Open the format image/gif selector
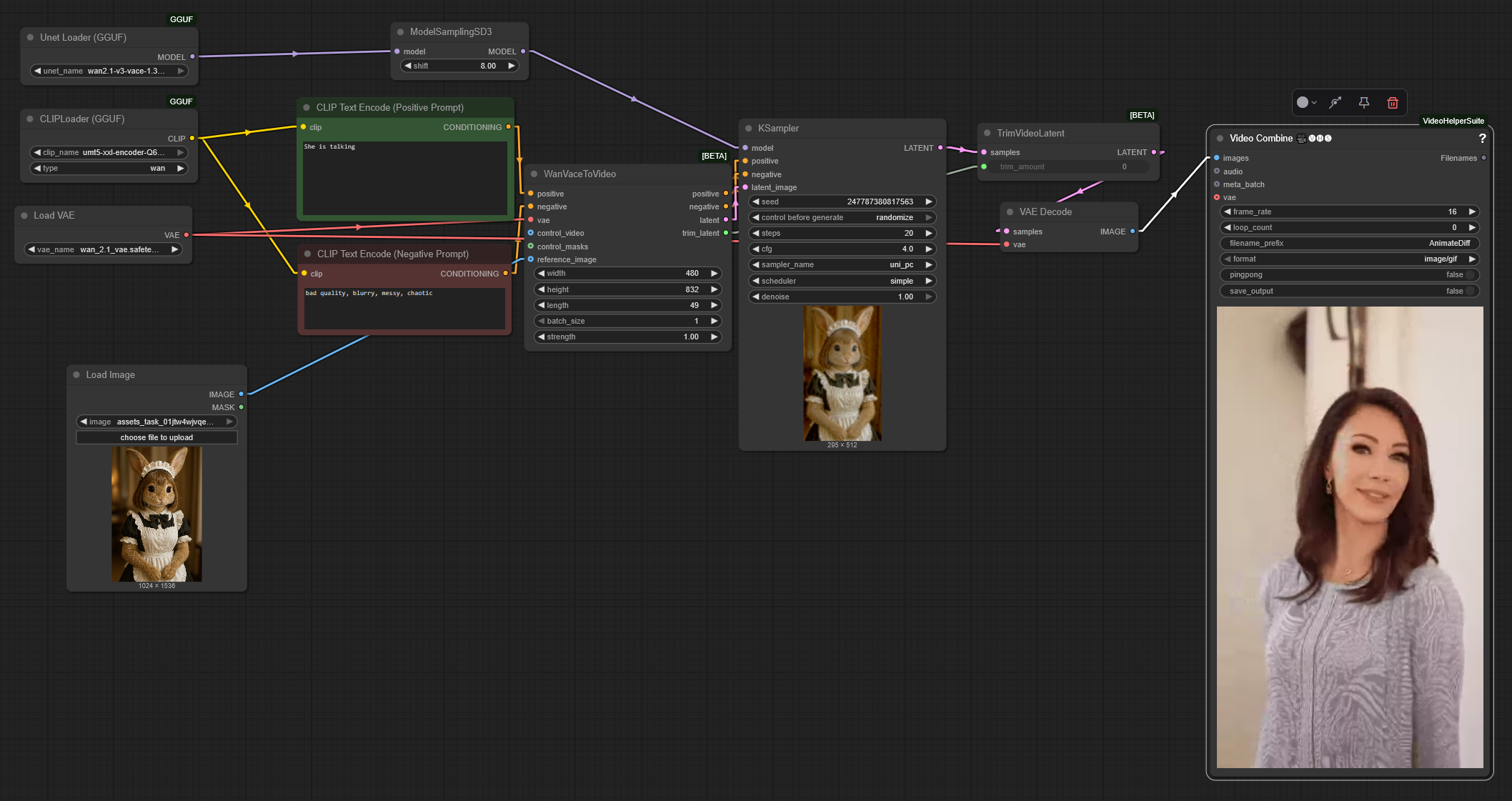This screenshot has height=801, width=1512. (1349, 259)
